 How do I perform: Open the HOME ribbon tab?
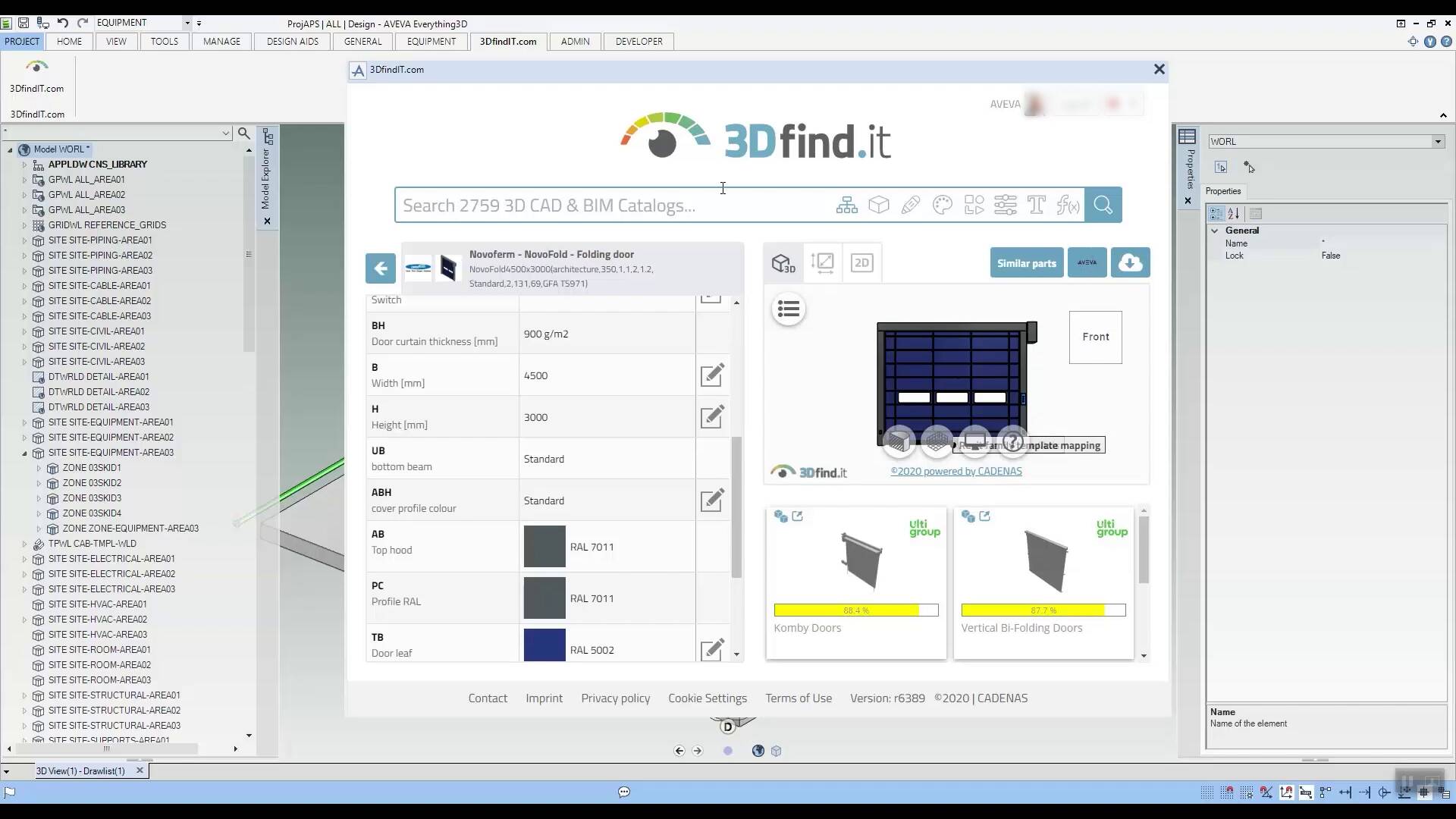69,42
